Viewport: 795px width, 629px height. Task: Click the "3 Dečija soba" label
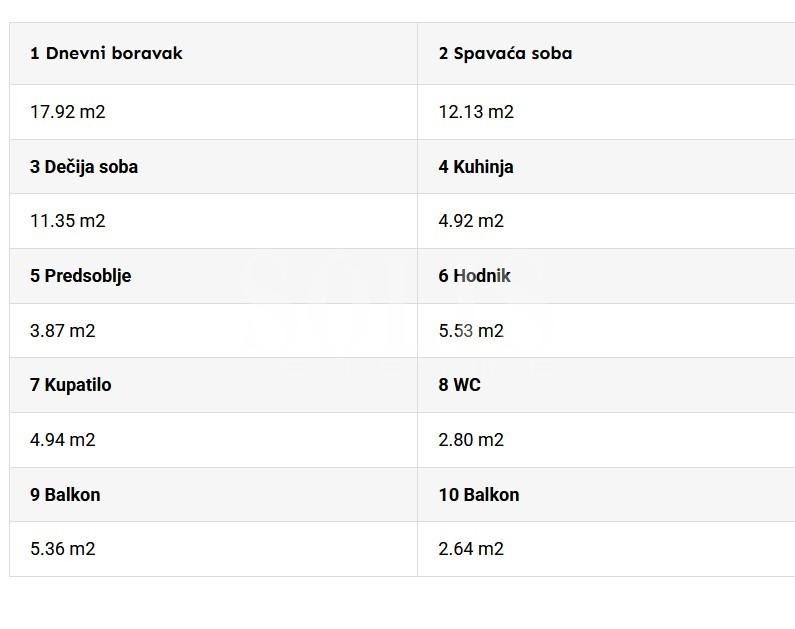click(84, 167)
